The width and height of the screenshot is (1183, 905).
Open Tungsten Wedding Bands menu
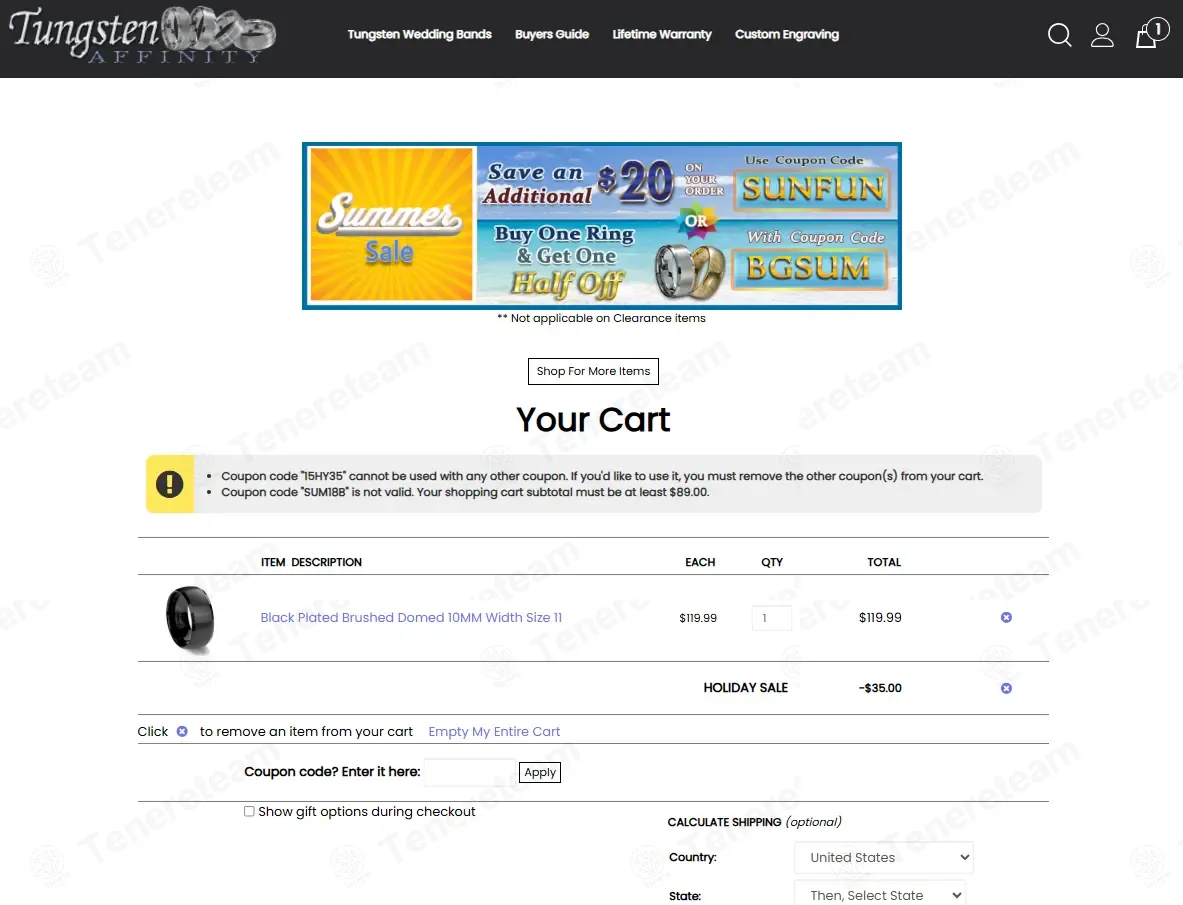tap(419, 34)
